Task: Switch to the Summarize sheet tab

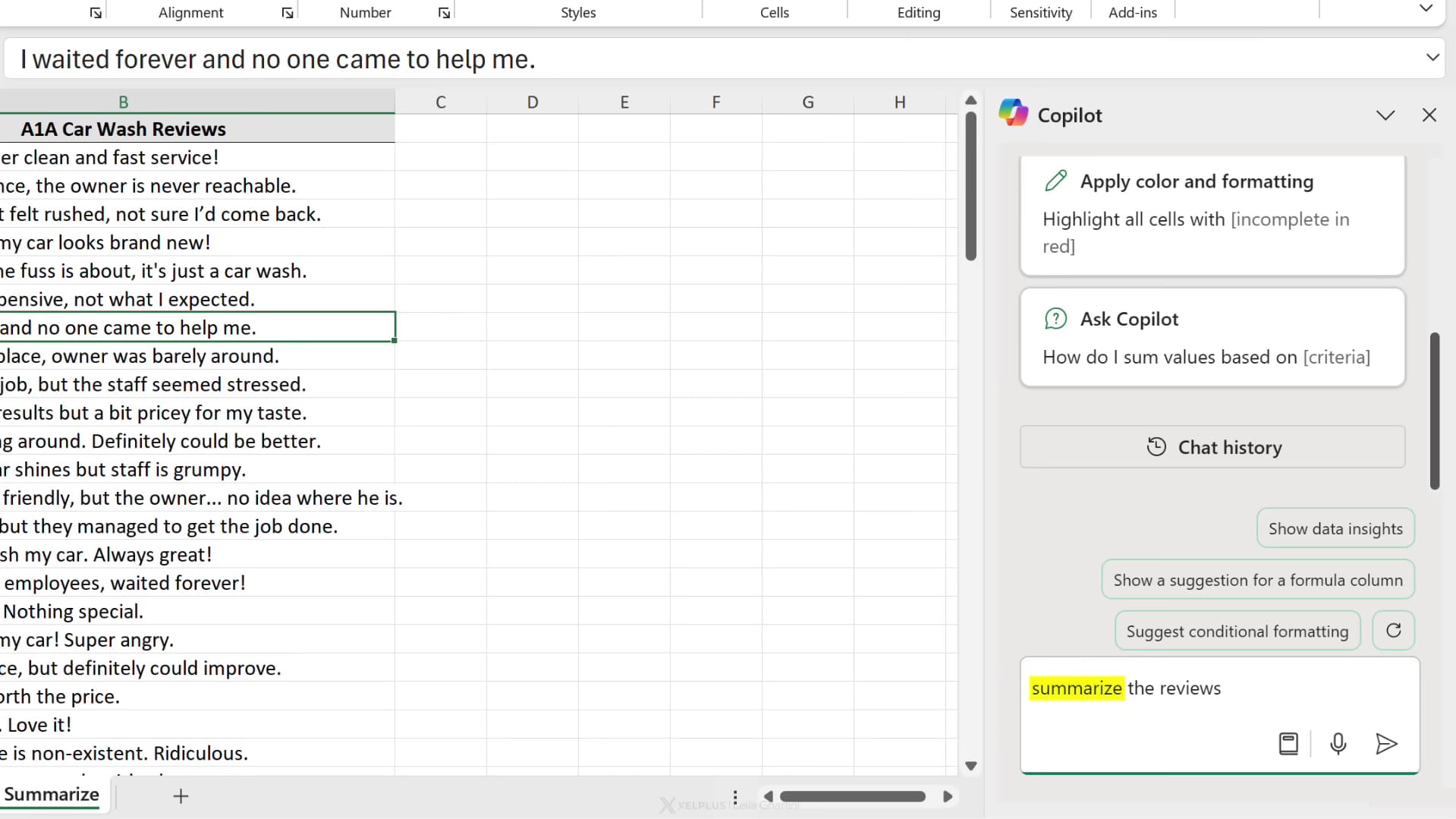Action: pyautogui.click(x=52, y=795)
